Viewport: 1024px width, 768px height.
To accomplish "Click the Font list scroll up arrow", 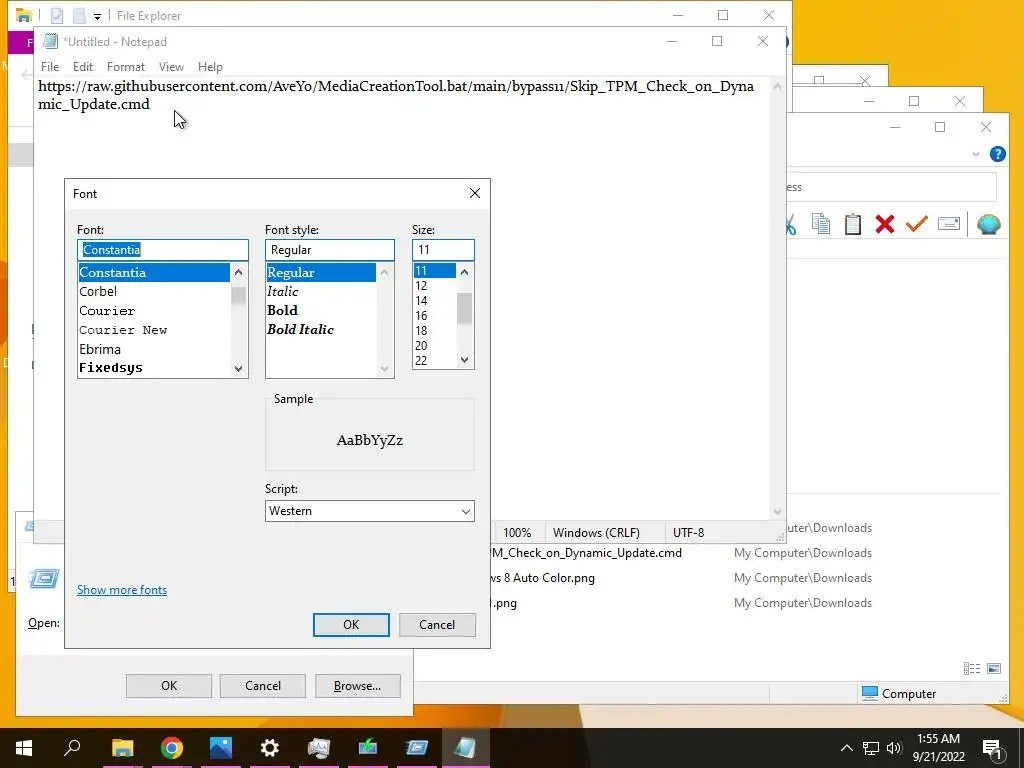I will [x=238, y=272].
